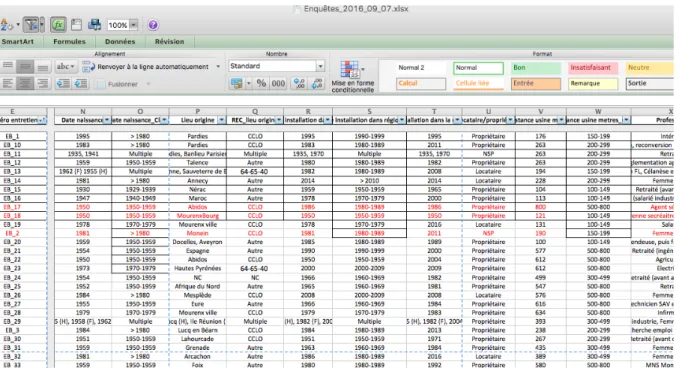This screenshot has height=368, width=679.
Task: Toggle center horizontal alignment
Action: pyautogui.click(x=25, y=84)
